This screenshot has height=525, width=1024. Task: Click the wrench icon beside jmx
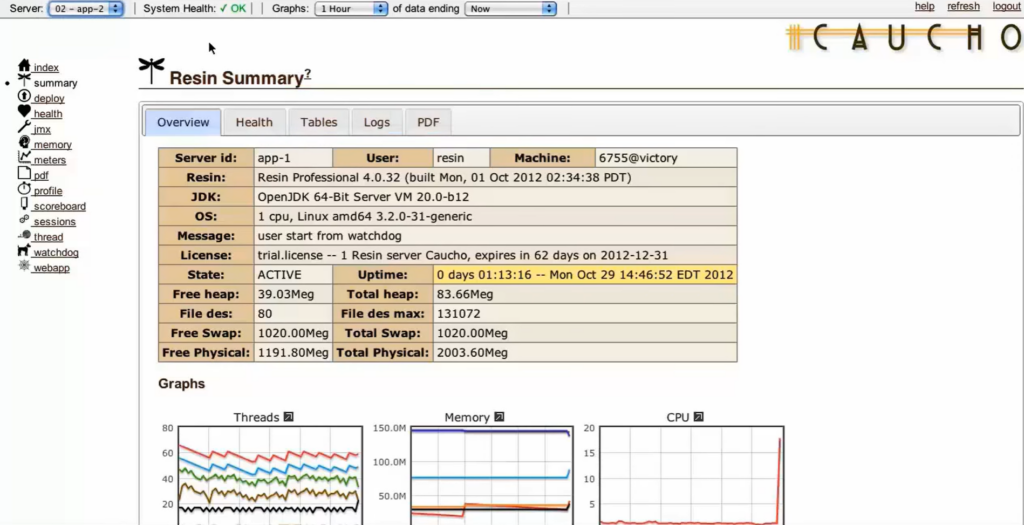24,127
